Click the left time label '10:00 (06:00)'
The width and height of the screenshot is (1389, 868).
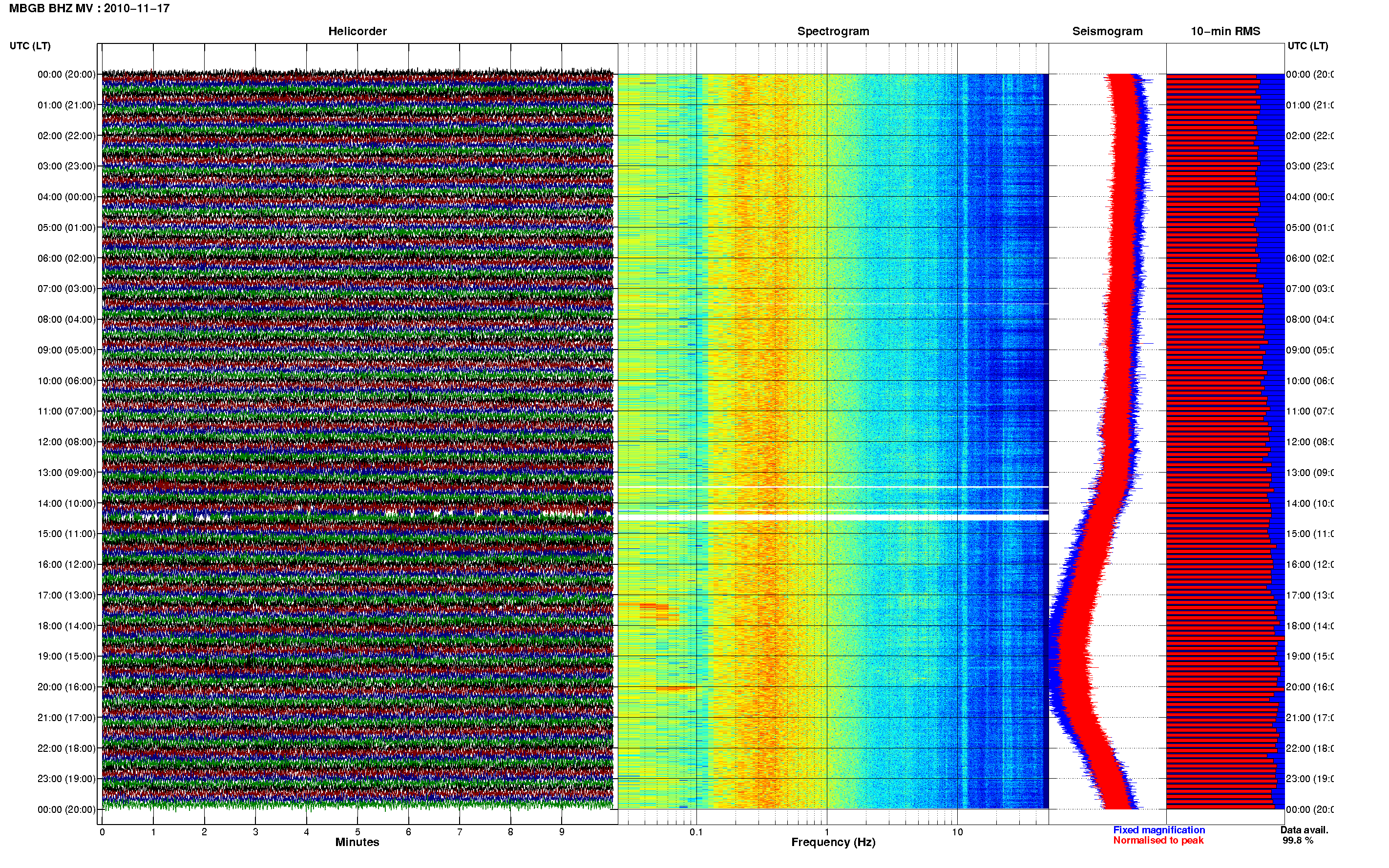[66, 381]
